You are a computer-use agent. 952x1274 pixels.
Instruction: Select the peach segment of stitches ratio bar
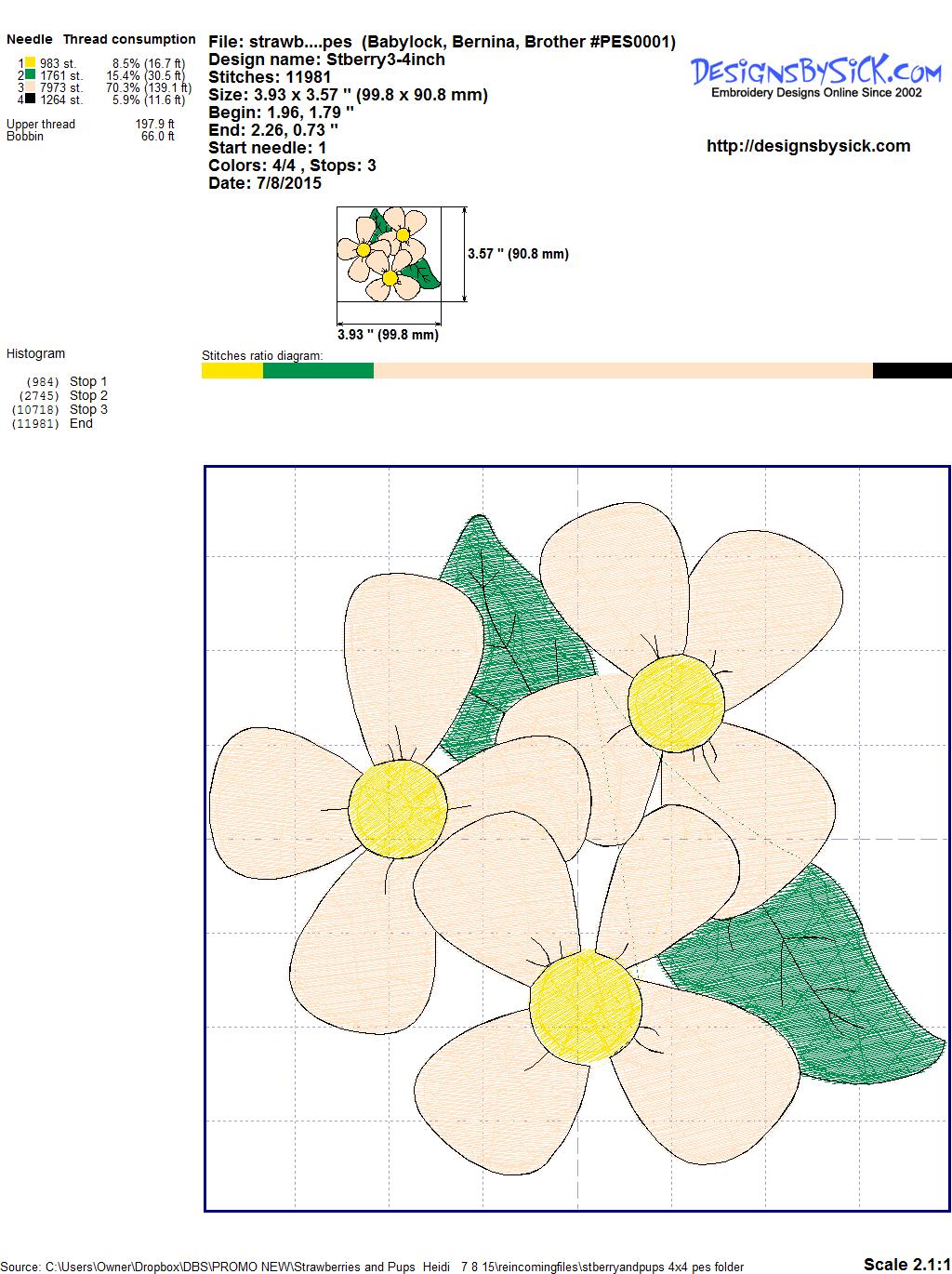pos(623,371)
